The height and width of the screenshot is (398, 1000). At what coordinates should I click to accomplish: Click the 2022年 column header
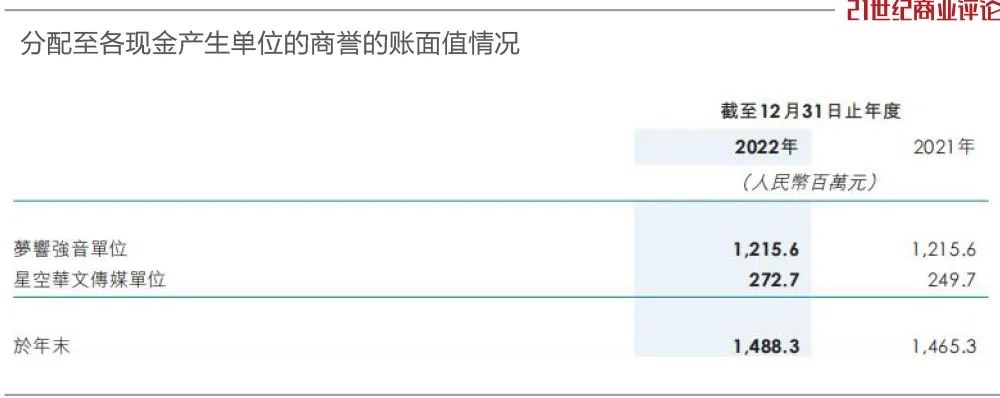[766, 147]
